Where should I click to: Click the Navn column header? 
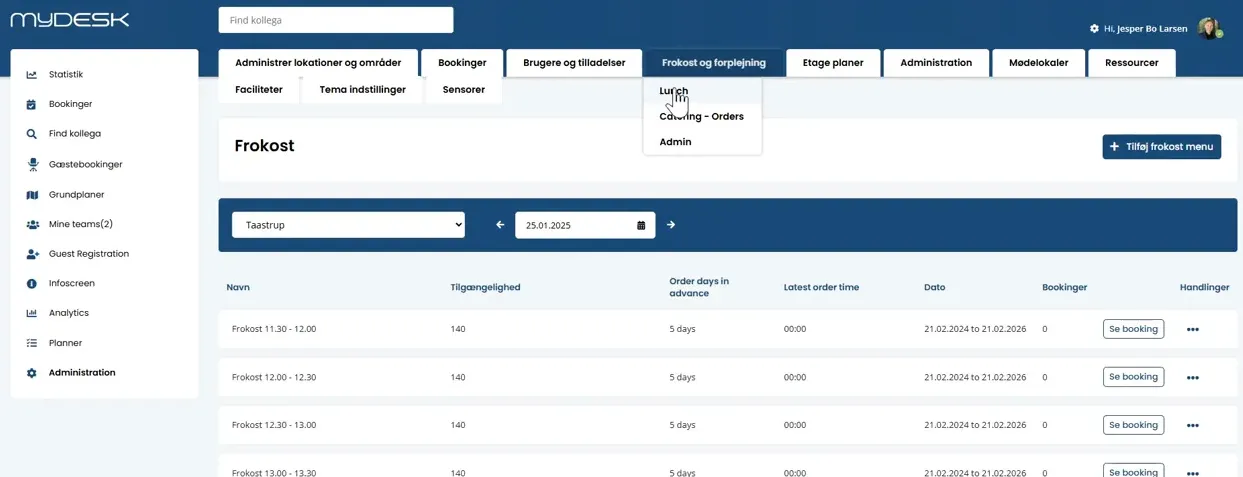coord(238,288)
